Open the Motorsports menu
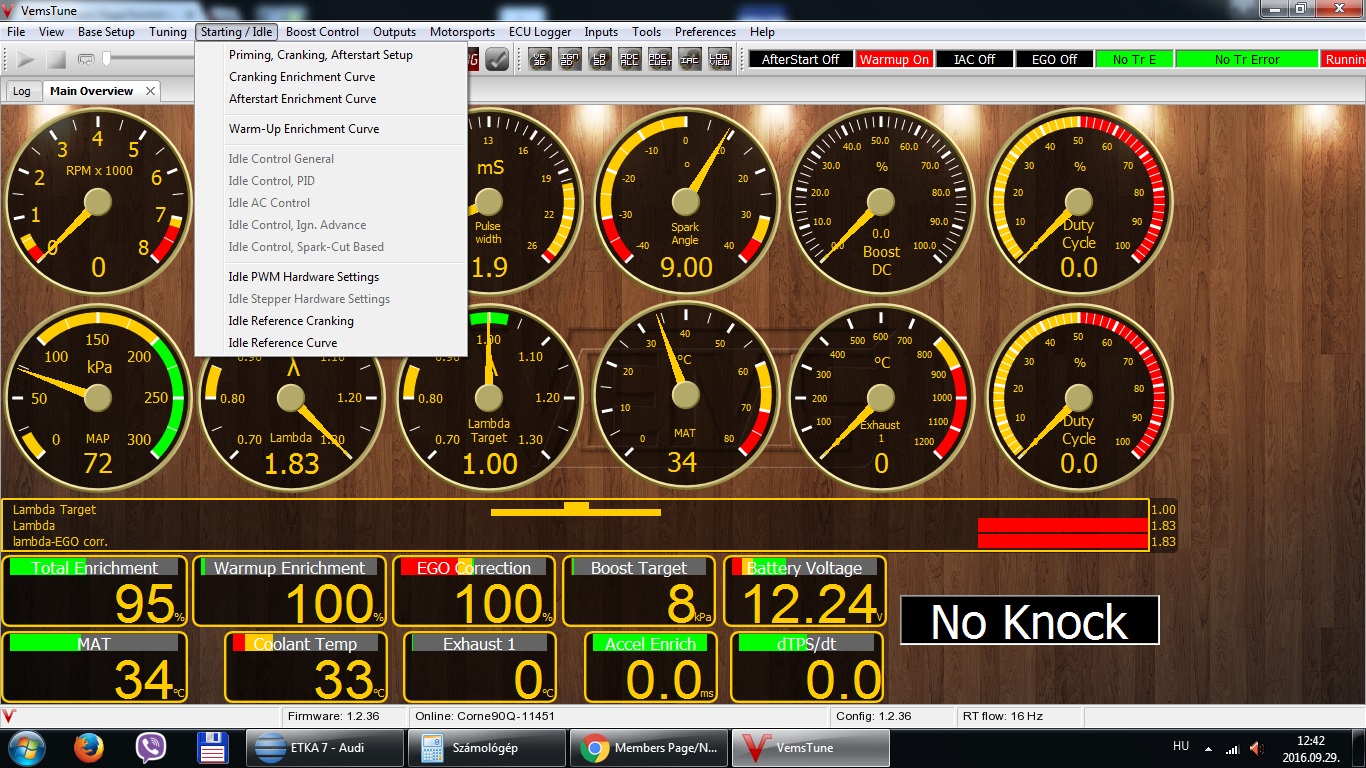 click(462, 32)
